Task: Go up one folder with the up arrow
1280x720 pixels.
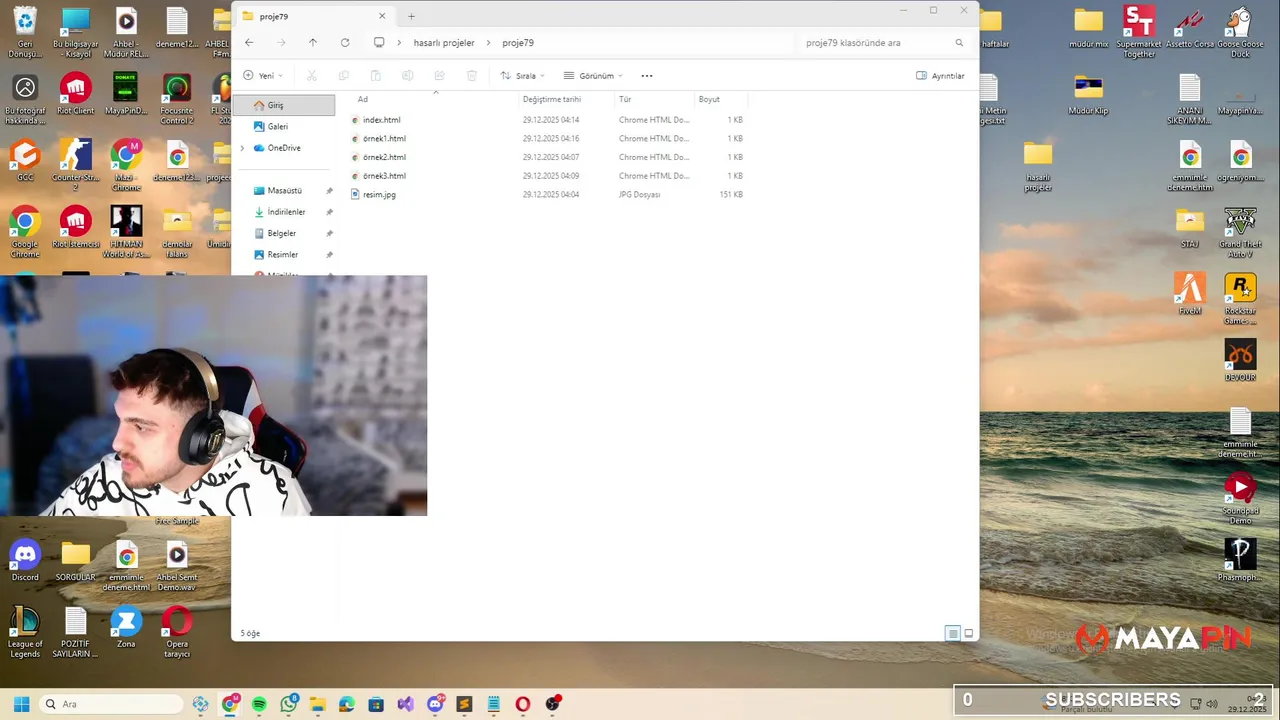Action: click(x=313, y=43)
